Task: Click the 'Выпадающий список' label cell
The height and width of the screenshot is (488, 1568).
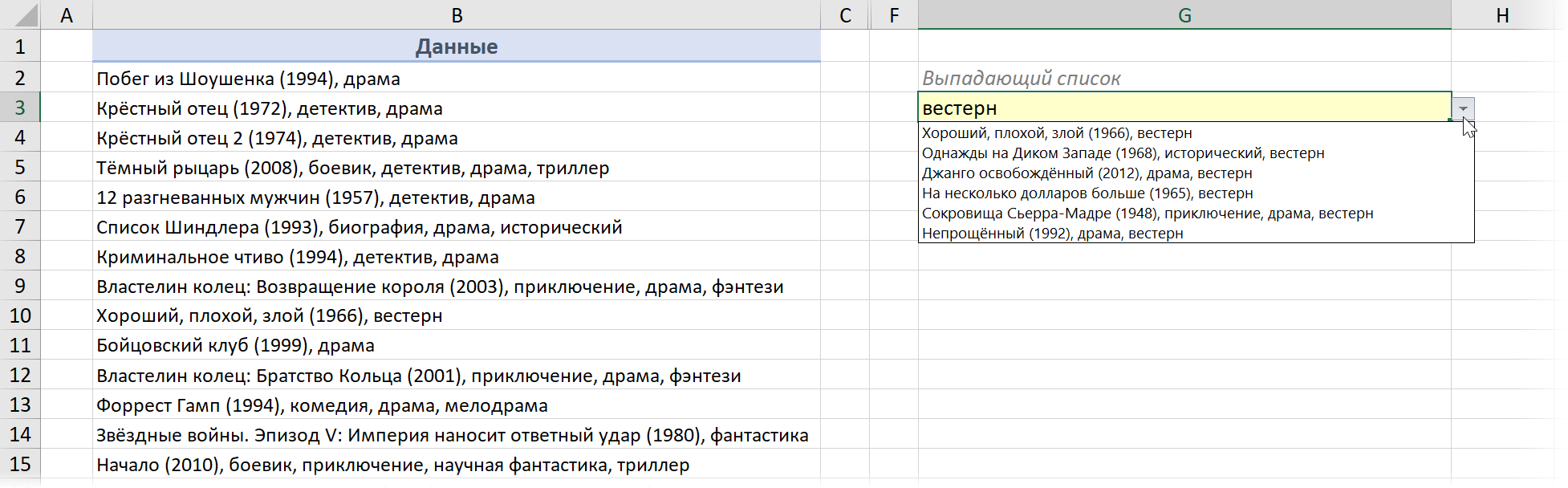Action: coord(1021,79)
